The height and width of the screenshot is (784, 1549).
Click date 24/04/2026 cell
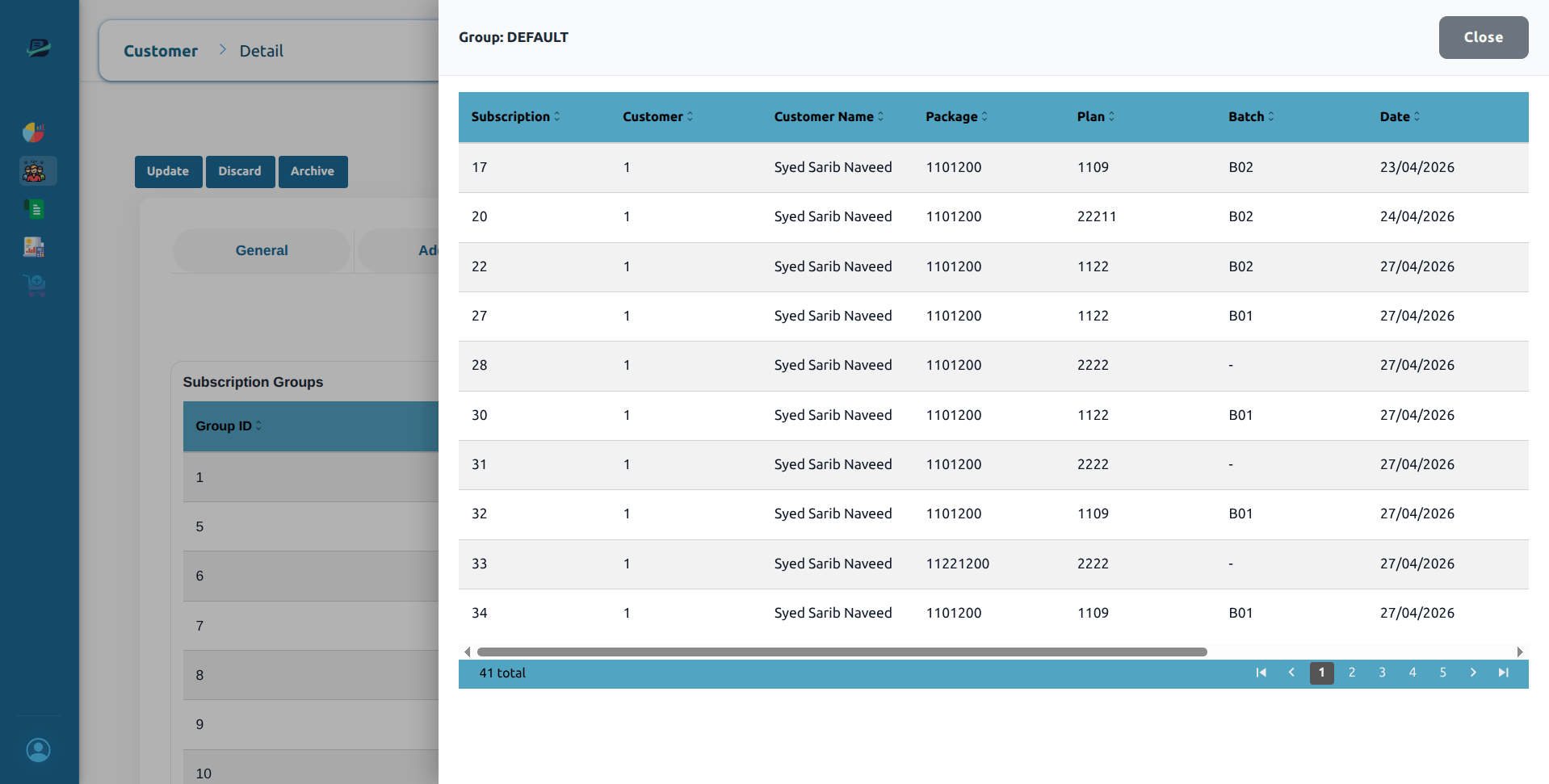coord(1417,217)
